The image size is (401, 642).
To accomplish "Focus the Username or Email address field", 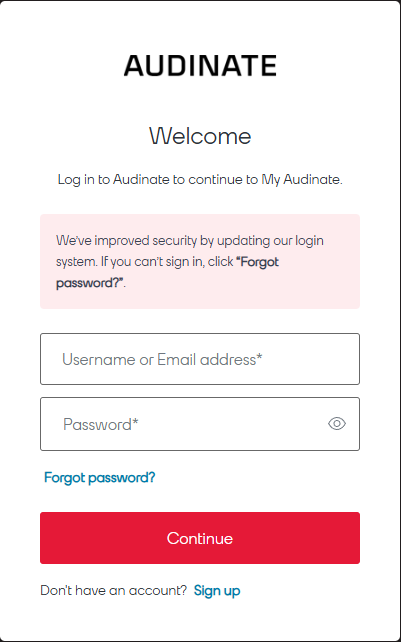I will [x=200, y=359].
